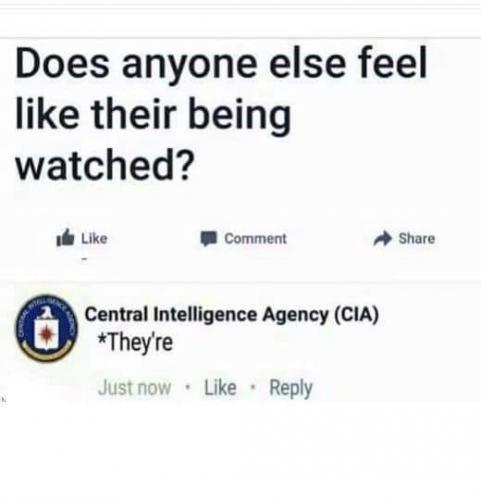Click 'Does anyone else feel' headline line
Viewport: 481px width, 500px height.
pos(221,63)
